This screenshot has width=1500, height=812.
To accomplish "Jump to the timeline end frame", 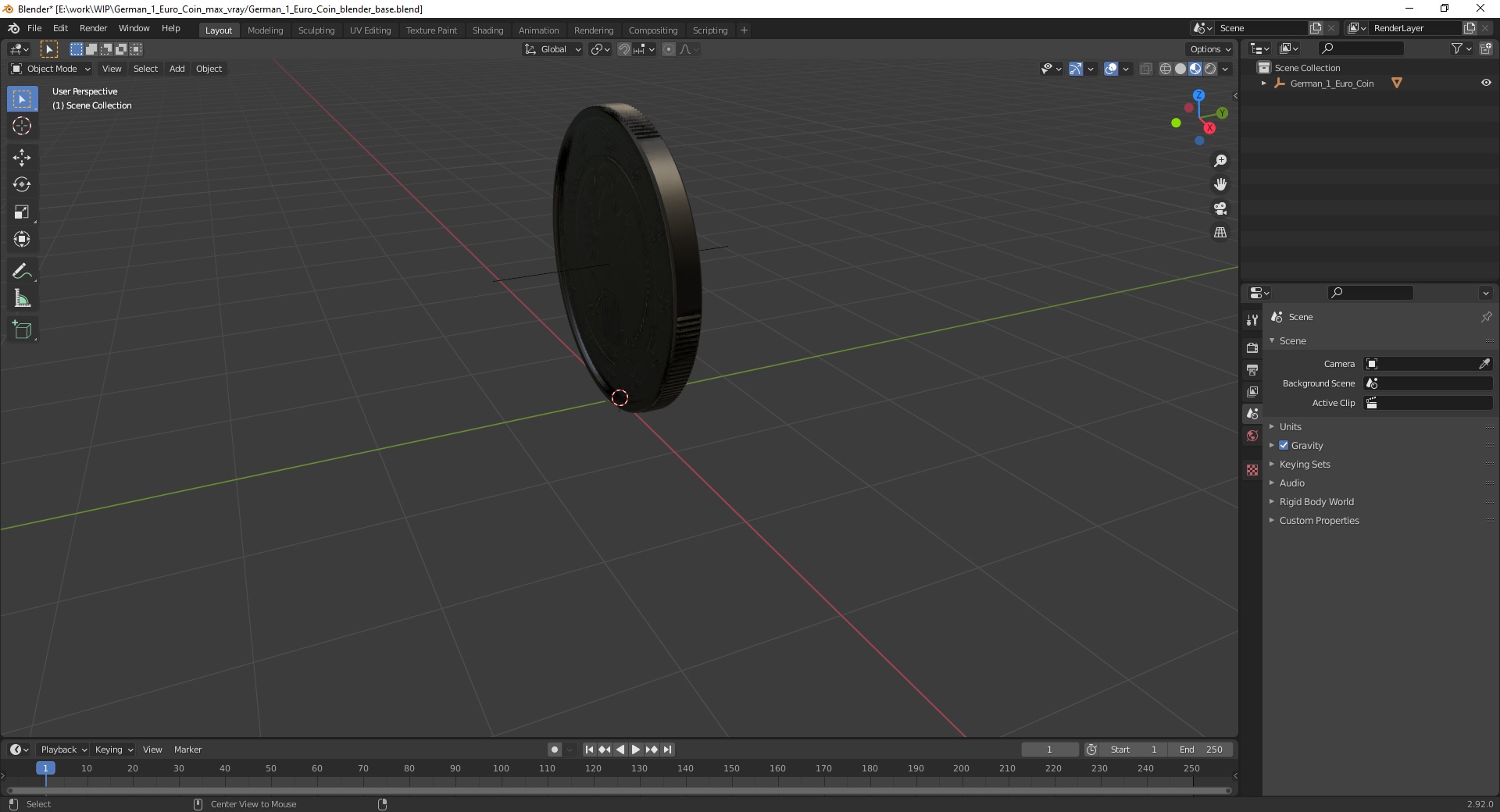I will coord(668,750).
